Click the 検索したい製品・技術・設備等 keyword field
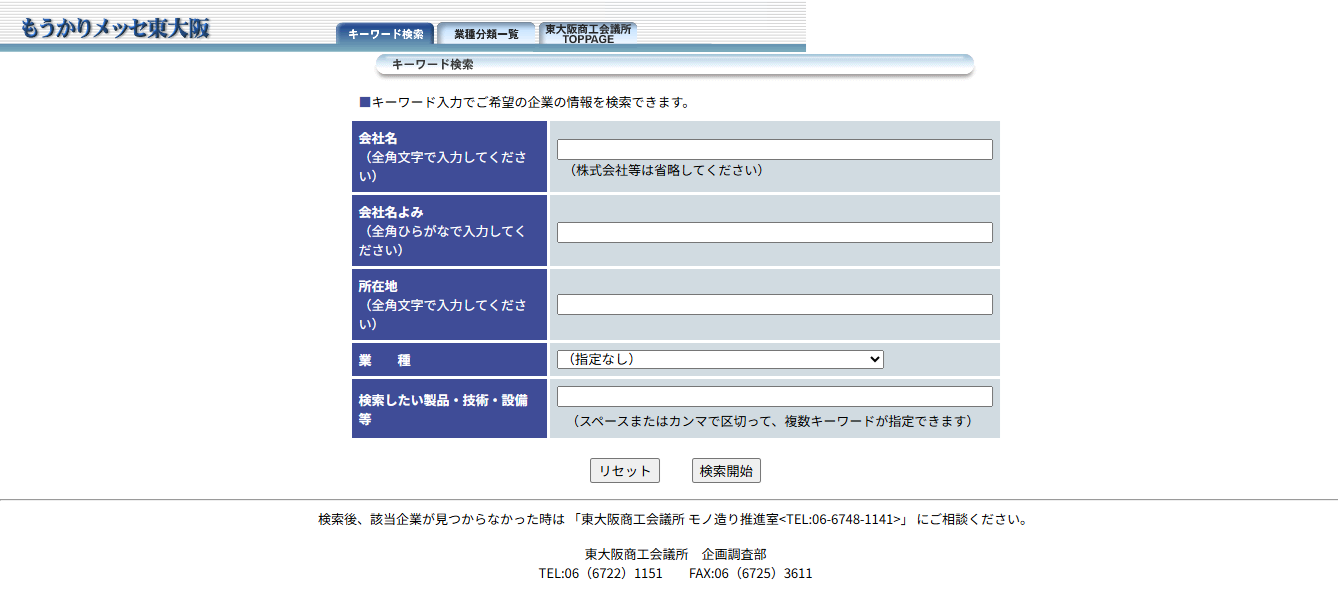Screen dimensions: 1338x597 (x=774, y=396)
